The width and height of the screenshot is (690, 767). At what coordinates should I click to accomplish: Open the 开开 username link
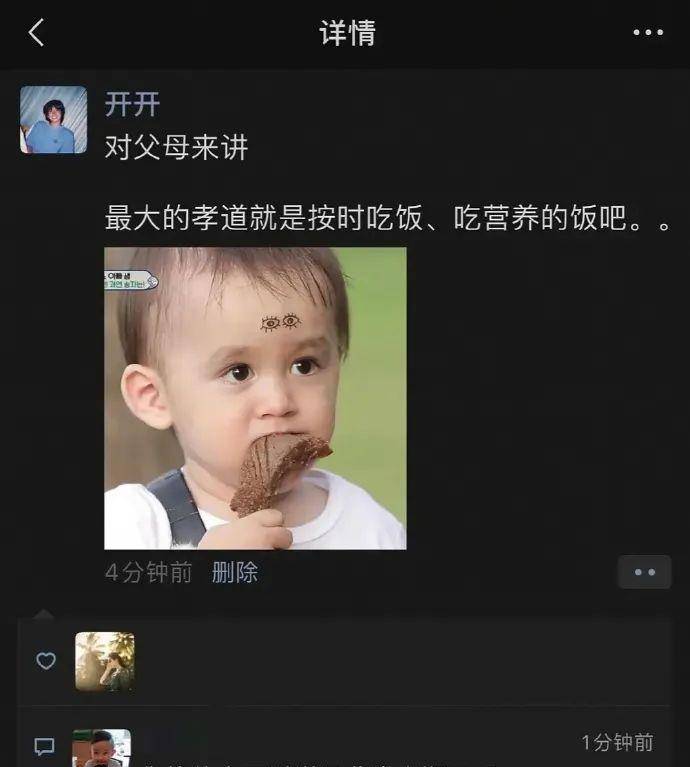pyautogui.click(x=132, y=104)
